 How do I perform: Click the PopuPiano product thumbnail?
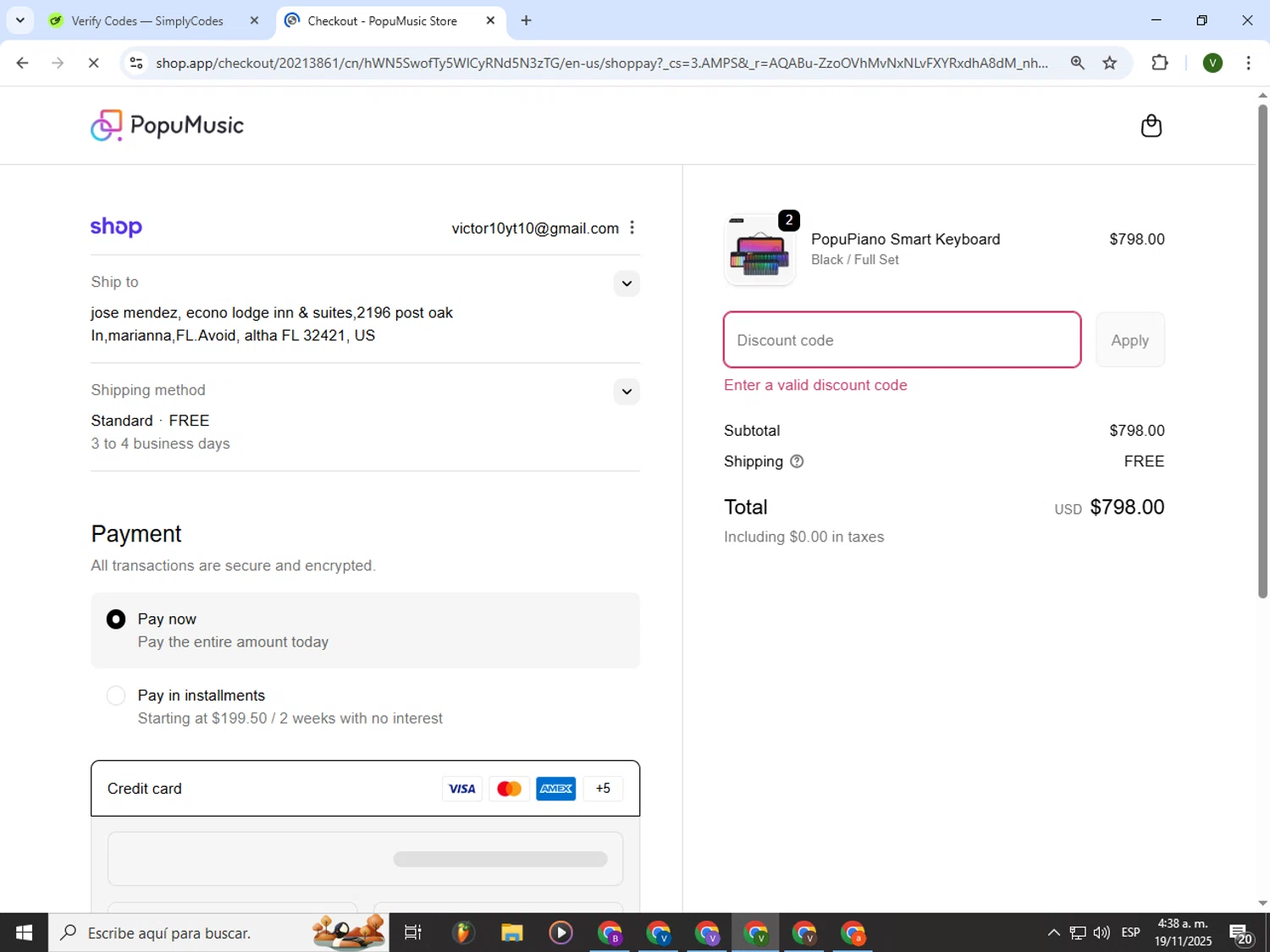tap(759, 250)
